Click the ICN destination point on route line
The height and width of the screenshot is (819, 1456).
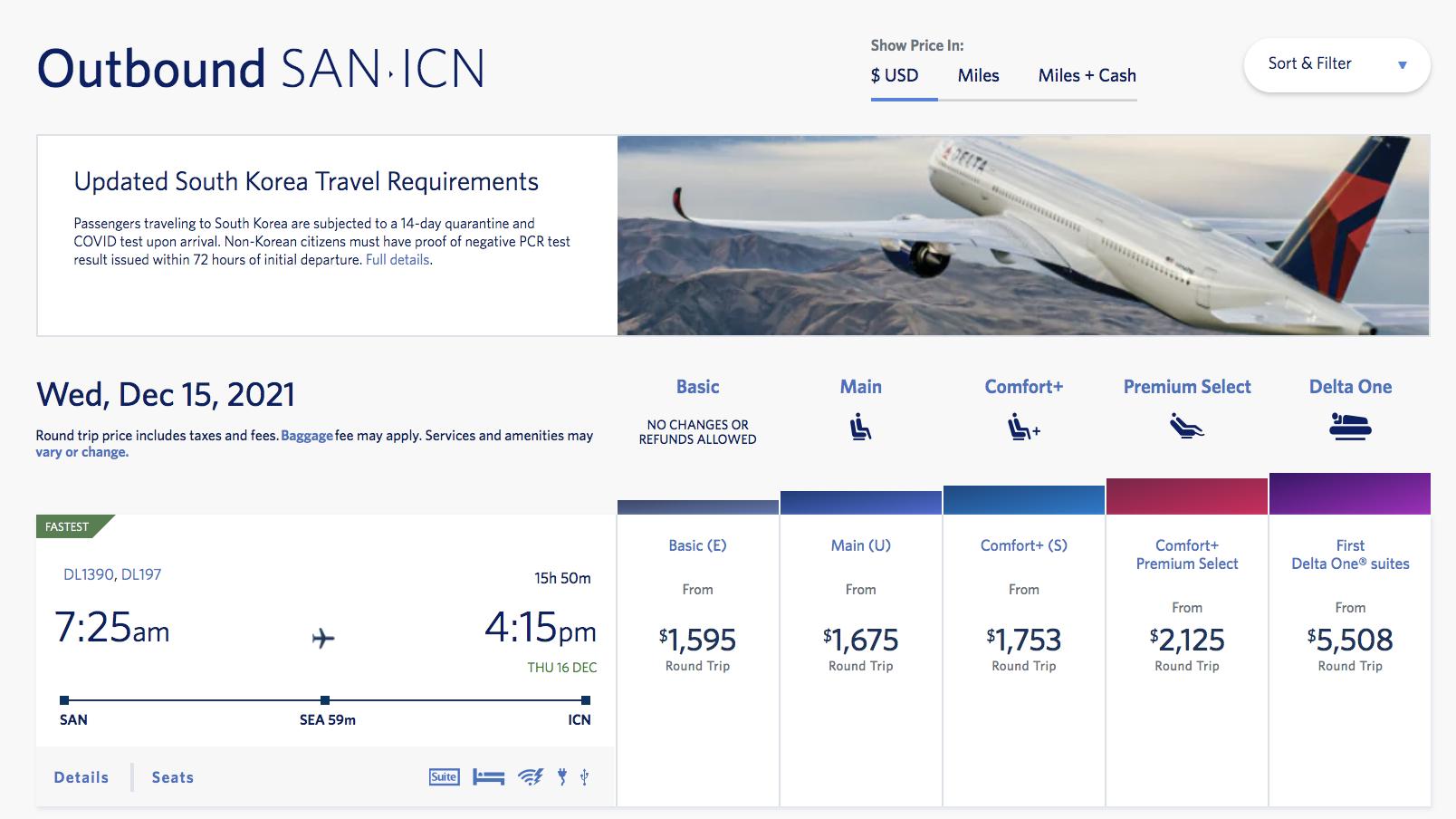586,700
